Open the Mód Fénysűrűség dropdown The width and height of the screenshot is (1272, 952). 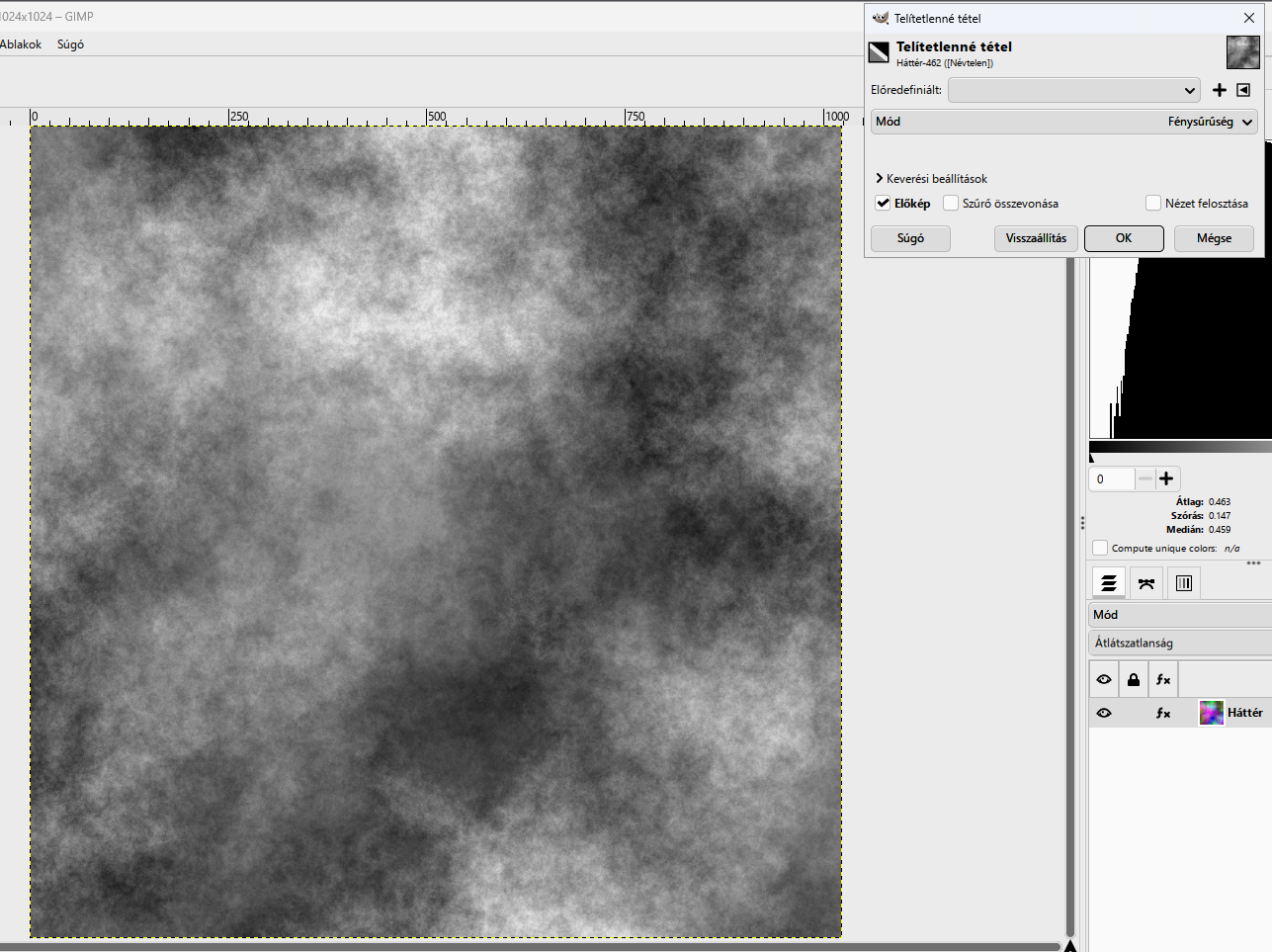click(x=1064, y=122)
